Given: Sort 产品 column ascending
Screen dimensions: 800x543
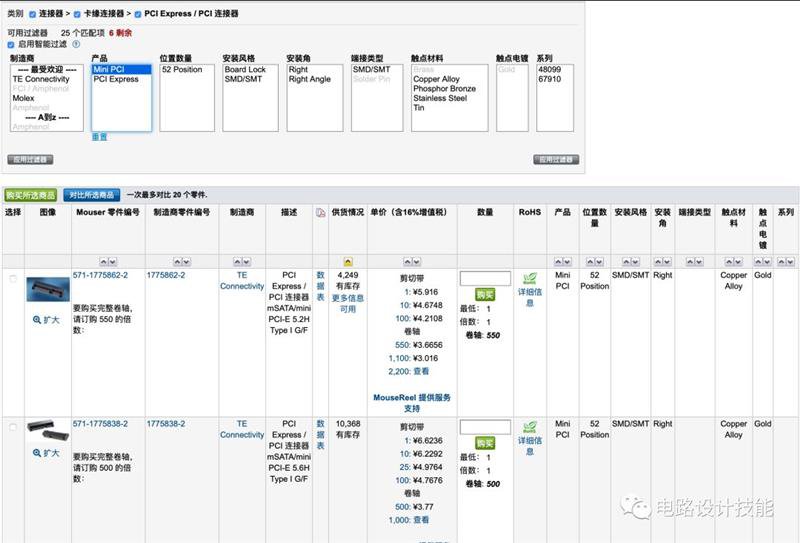Looking at the screenshot, I should 559,262.
